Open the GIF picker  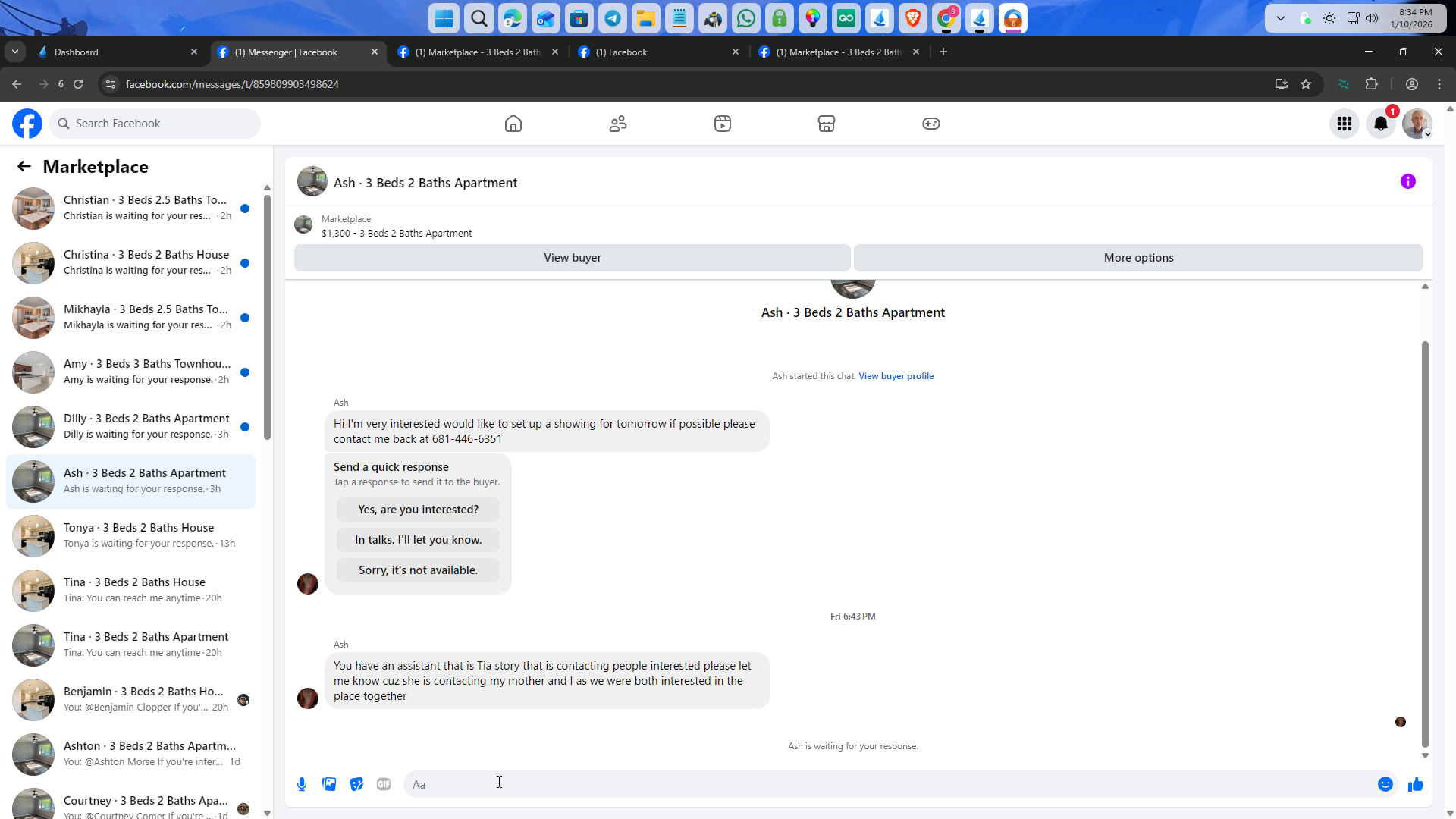pos(384,784)
